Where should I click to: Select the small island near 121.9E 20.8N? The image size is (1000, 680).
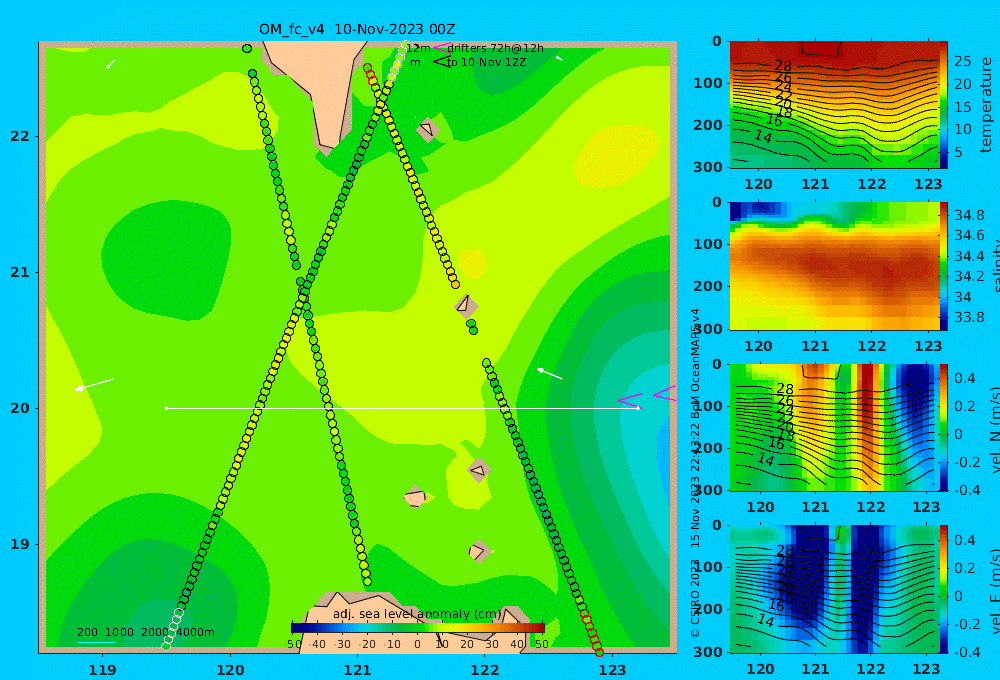[466, 305]
